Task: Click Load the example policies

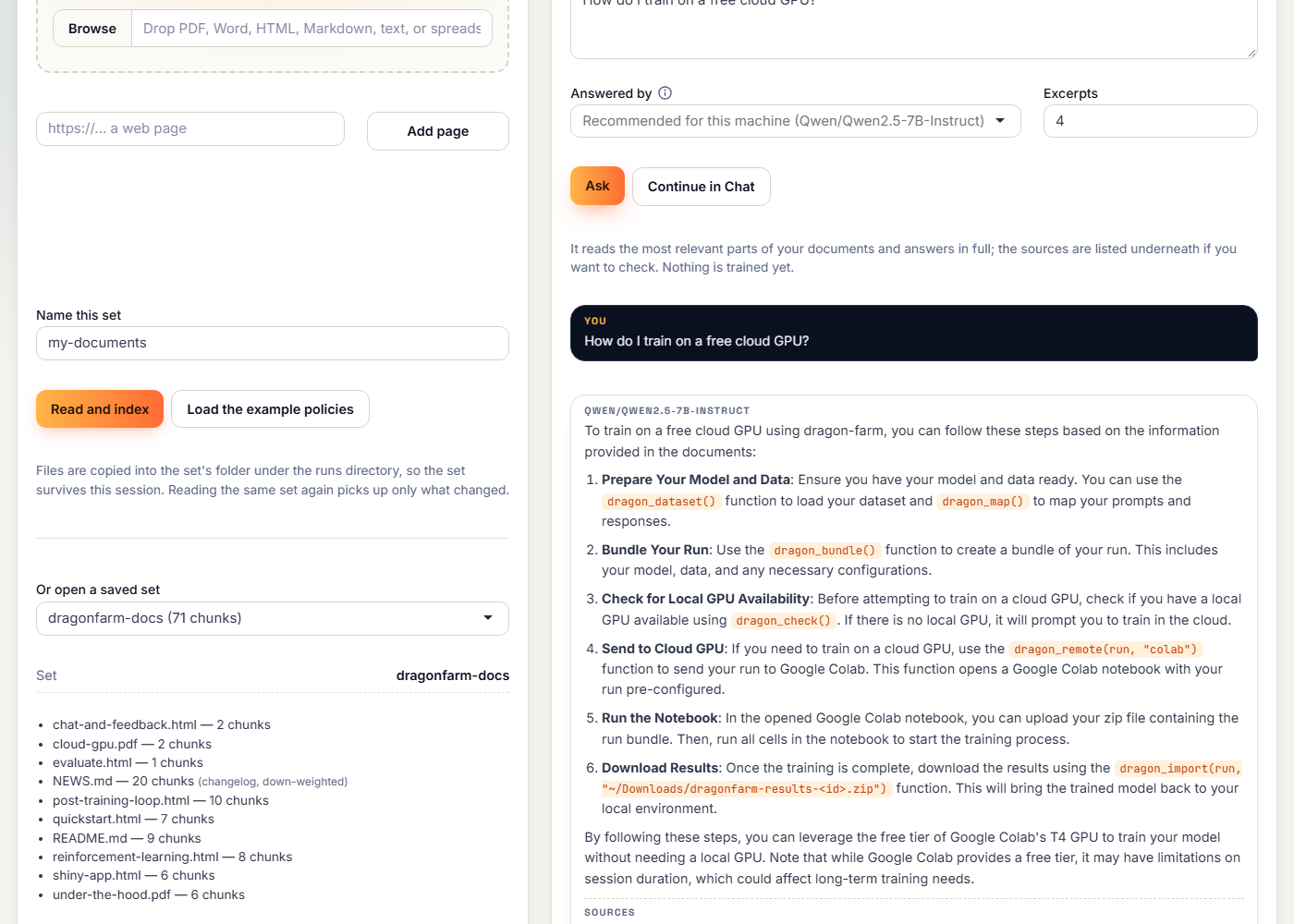Action: 270,409
